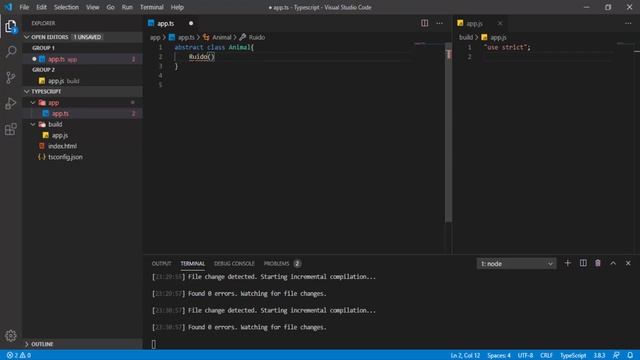
Task: Split the app.ts editor right
Action: [x=424, y=23]
